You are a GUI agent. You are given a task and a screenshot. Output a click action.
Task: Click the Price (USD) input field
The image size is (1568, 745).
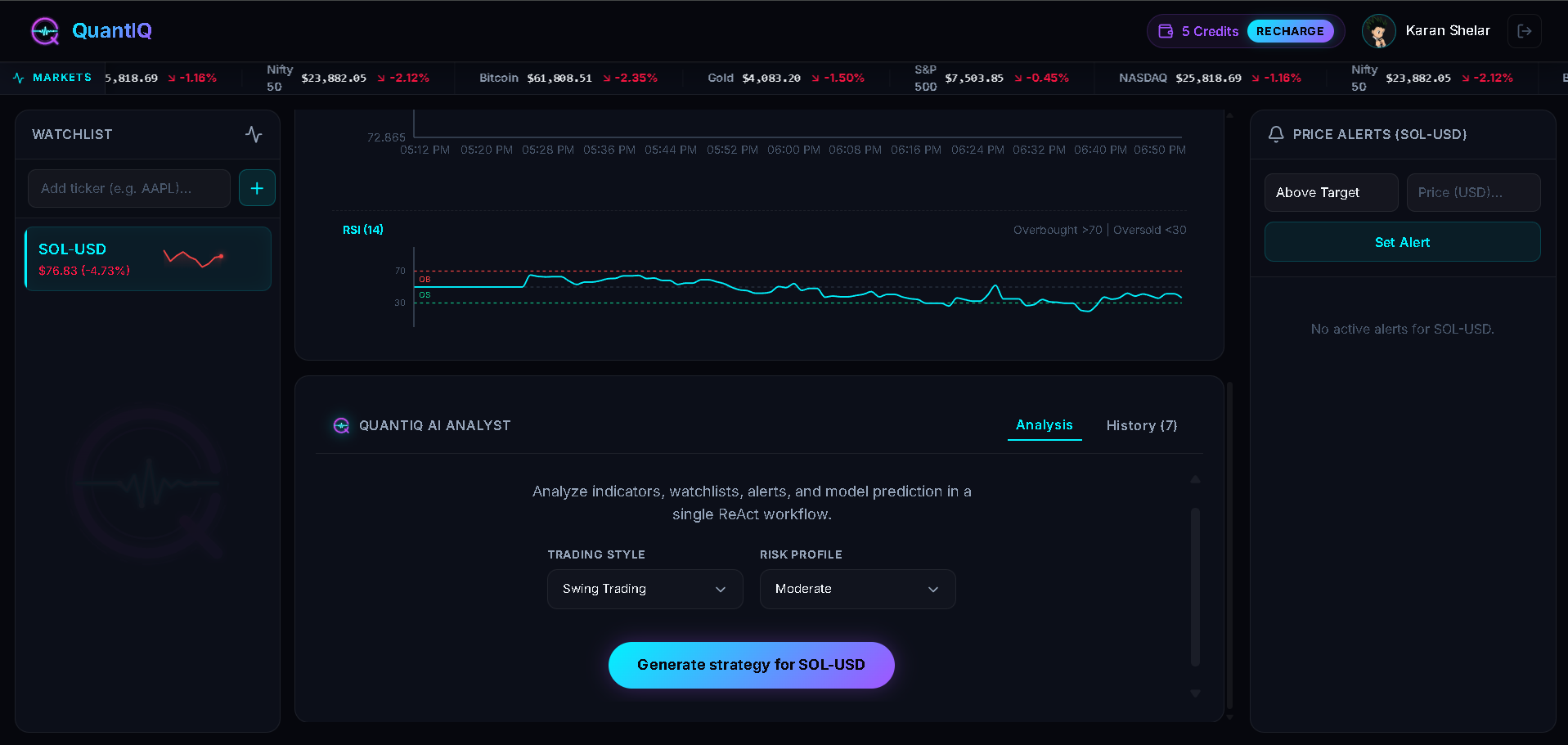pos(1473,192)
